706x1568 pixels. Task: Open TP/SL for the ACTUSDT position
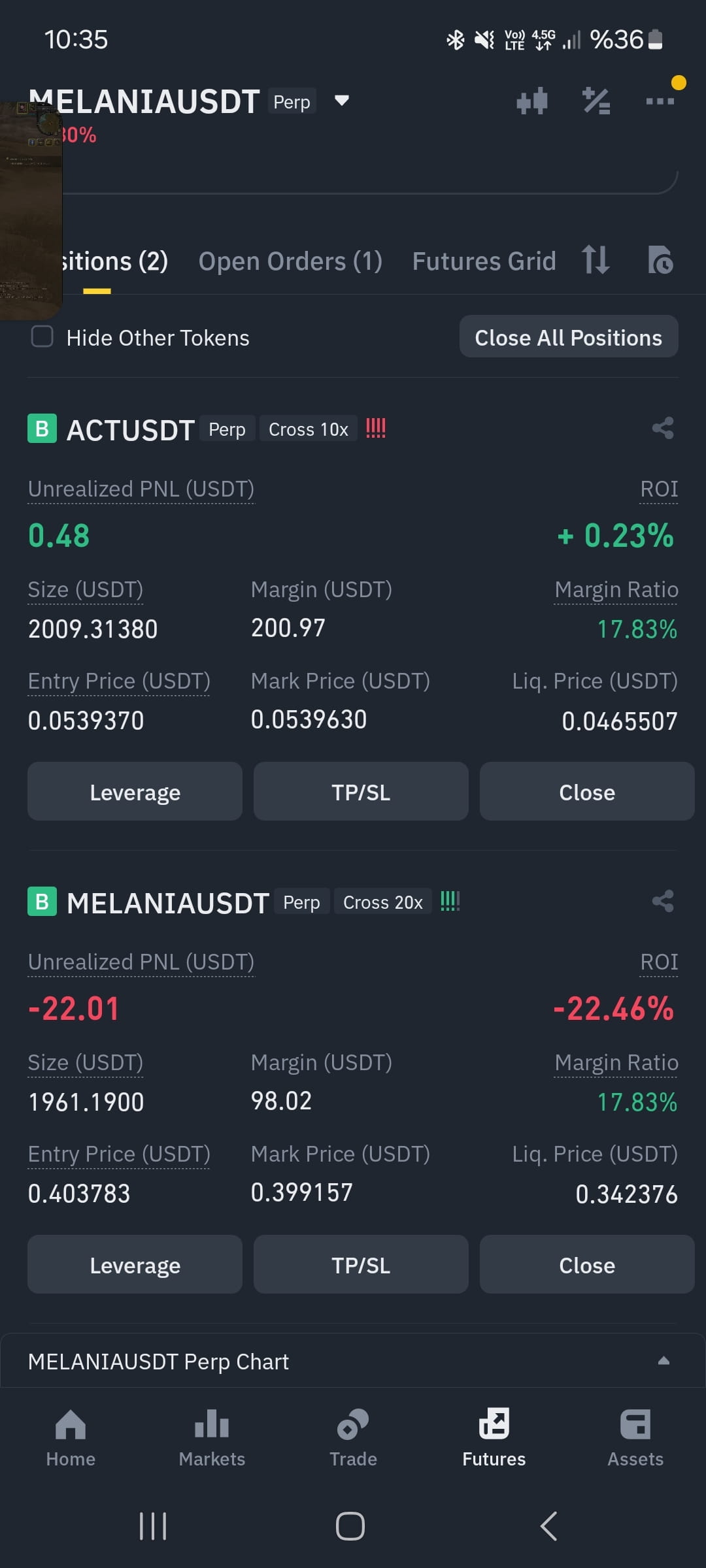click(361, 792)
